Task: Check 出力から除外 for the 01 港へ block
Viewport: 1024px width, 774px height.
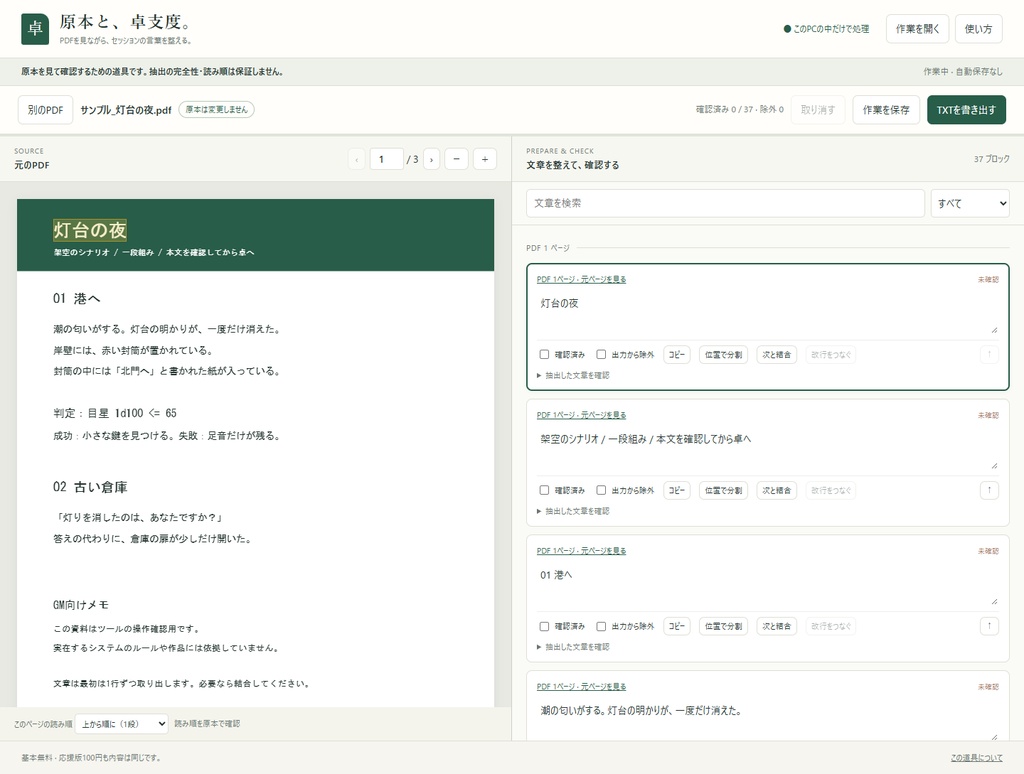Action: (x=601, y=626)
